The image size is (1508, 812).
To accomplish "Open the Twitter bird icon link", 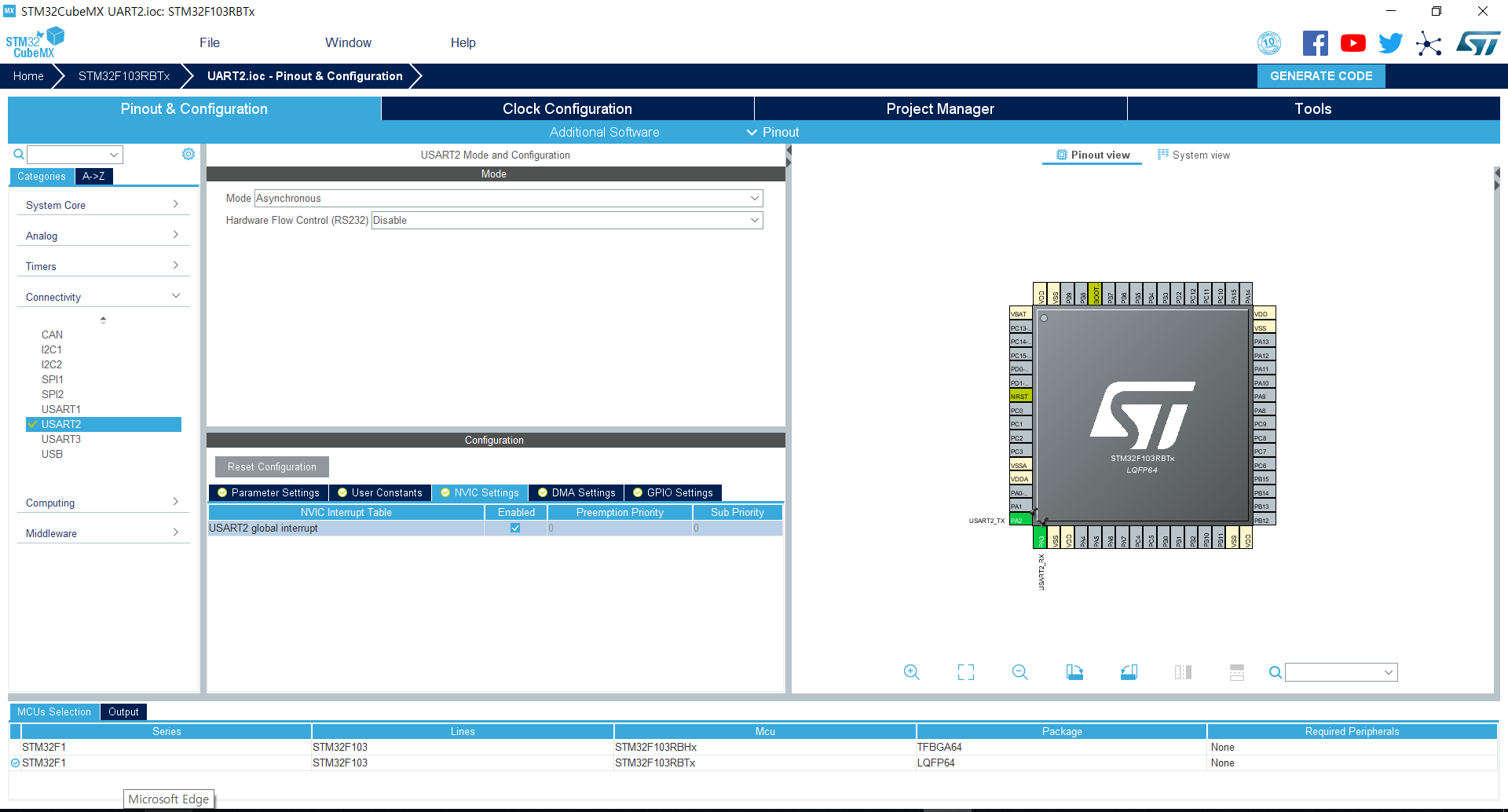I will (1390, 43).
